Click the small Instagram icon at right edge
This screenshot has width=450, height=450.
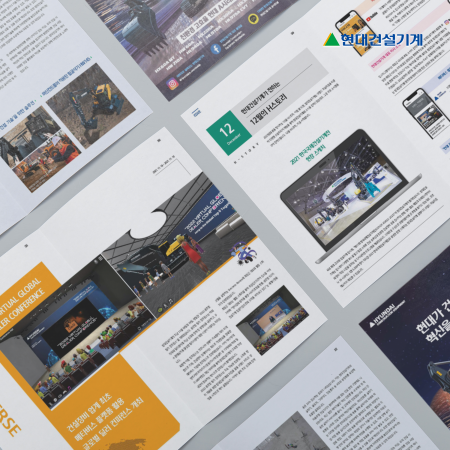coord(447,22)
